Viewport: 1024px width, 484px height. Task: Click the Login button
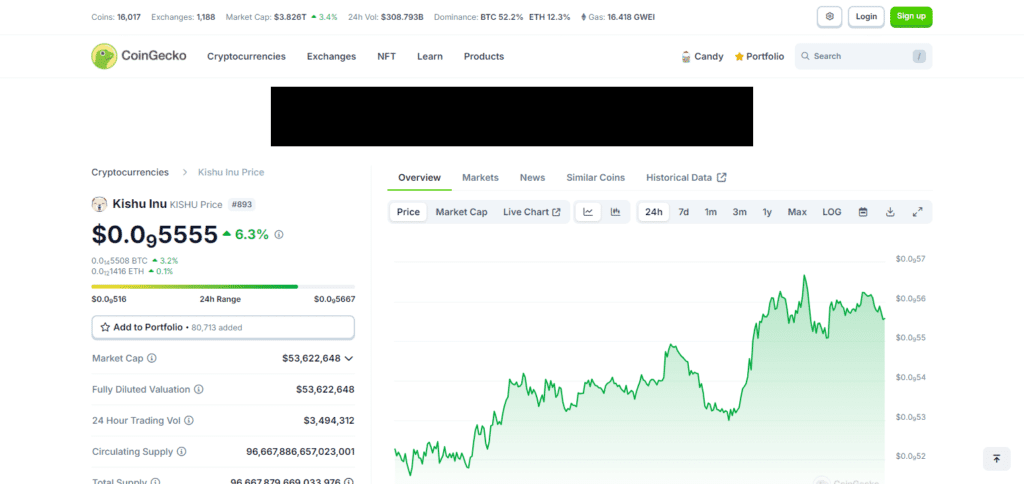click(x=866, y=16)
